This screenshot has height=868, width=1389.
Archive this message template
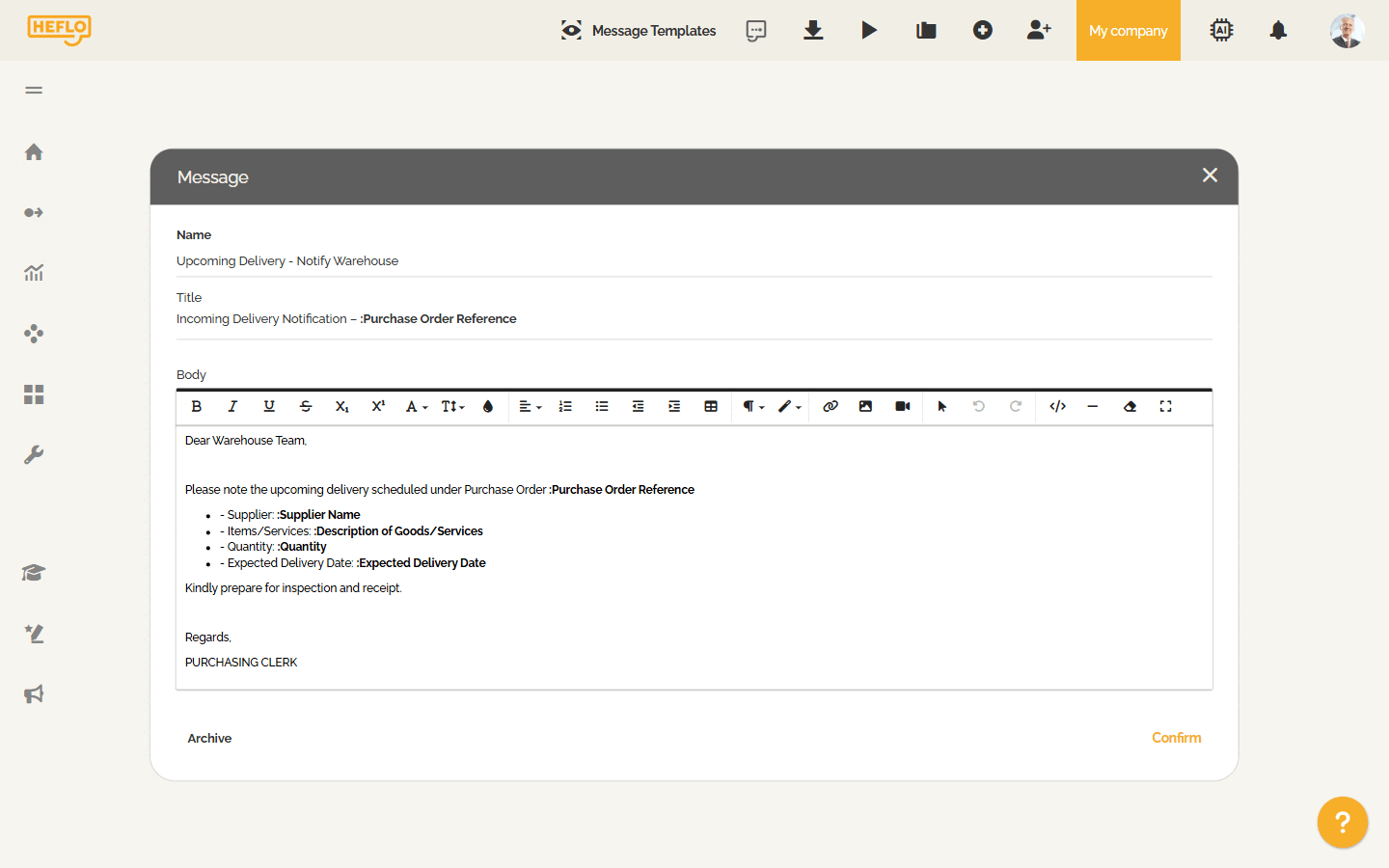[209, 739]
